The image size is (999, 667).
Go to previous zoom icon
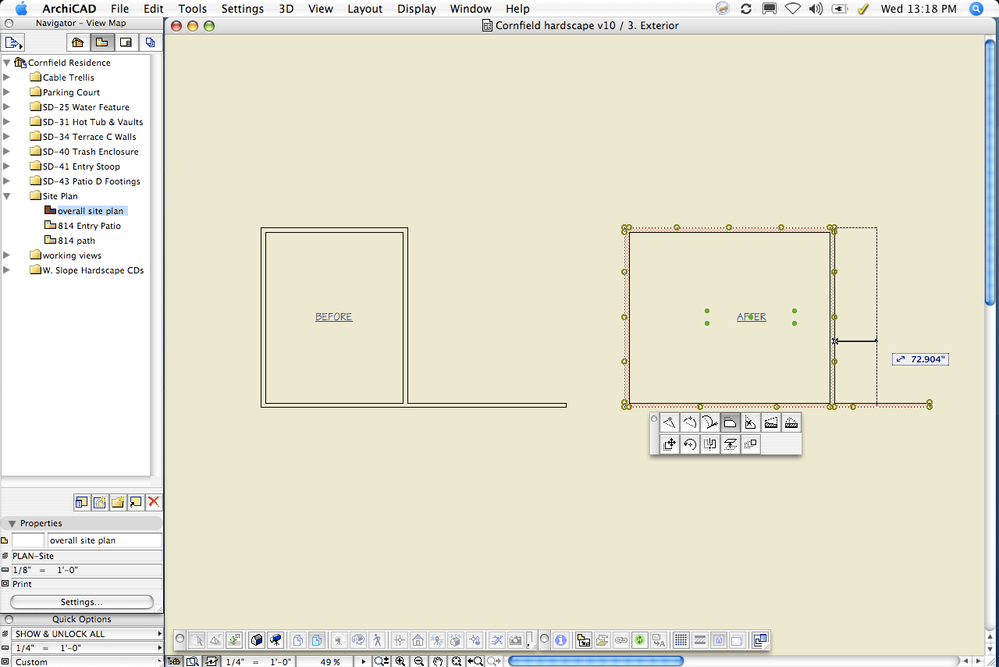[475, 661]
